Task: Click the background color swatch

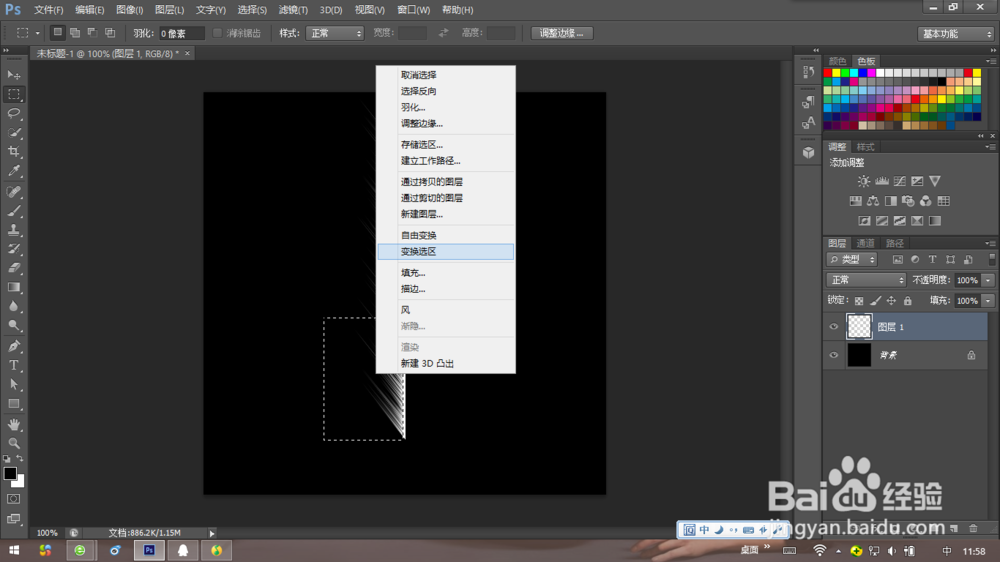Action: pos(20,483)
